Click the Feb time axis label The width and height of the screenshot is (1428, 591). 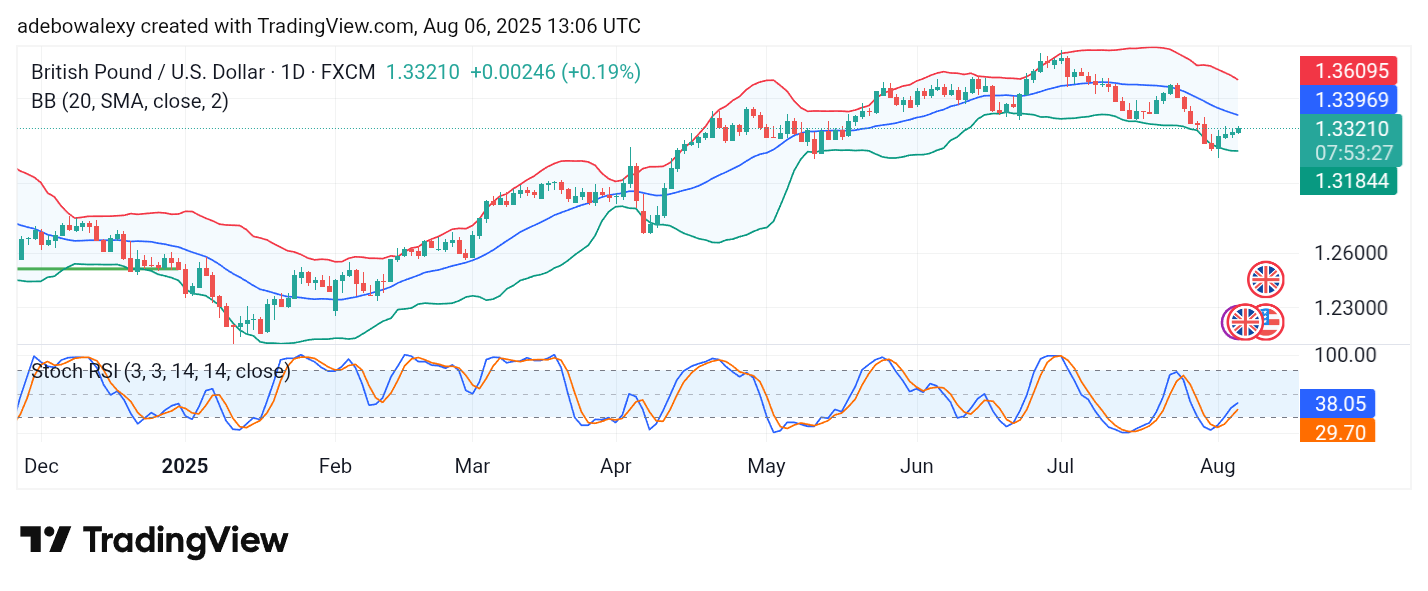click(335, 466)
